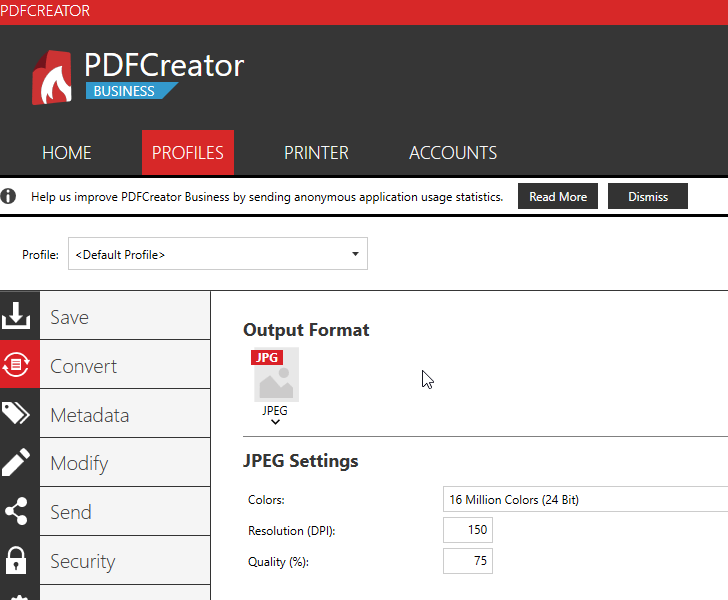Click the Send share icon
This screenshot has height=600, width=728.
pyautogui.click(x=16, y=511)
